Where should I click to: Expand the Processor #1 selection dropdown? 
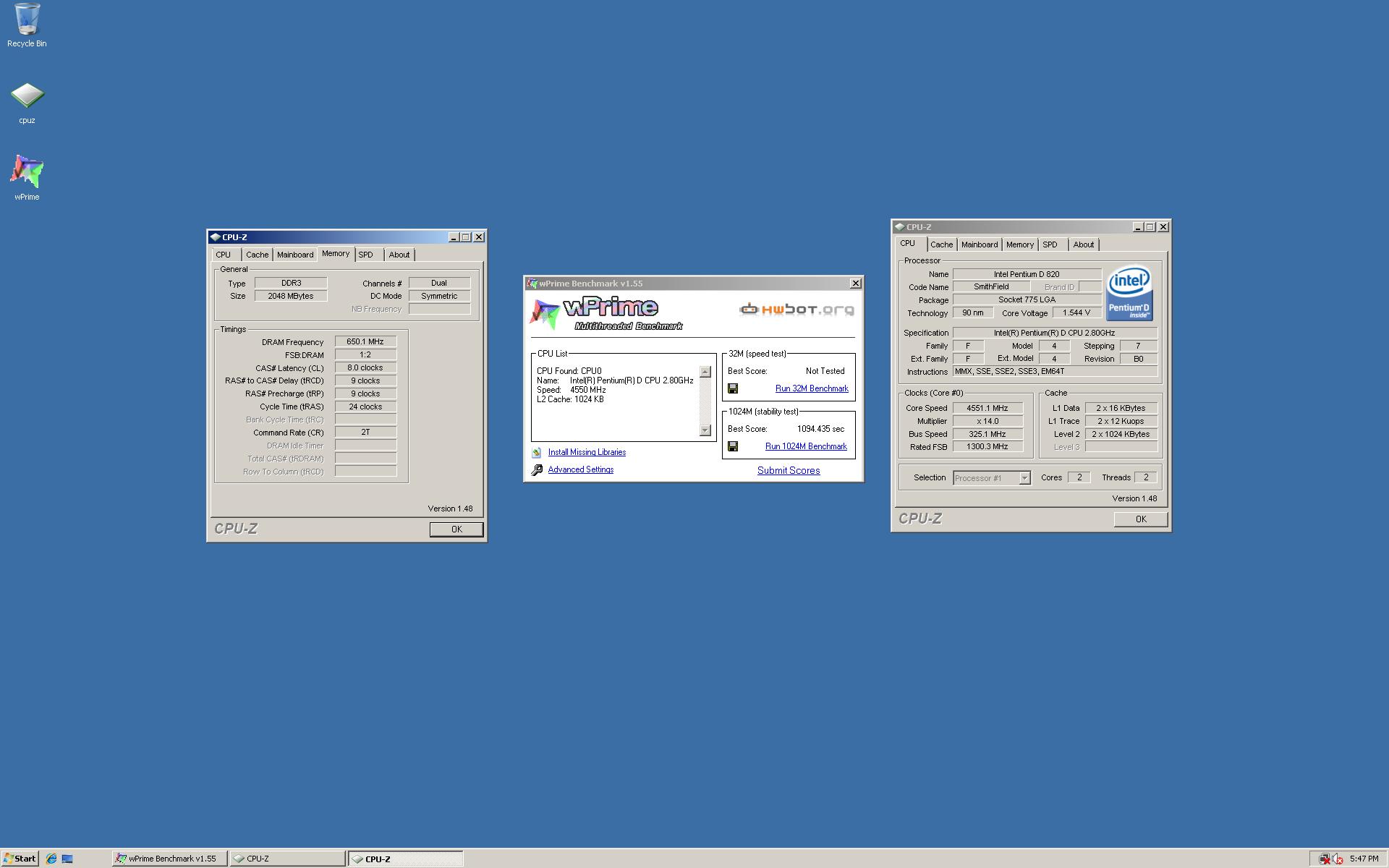[1024, 478]
